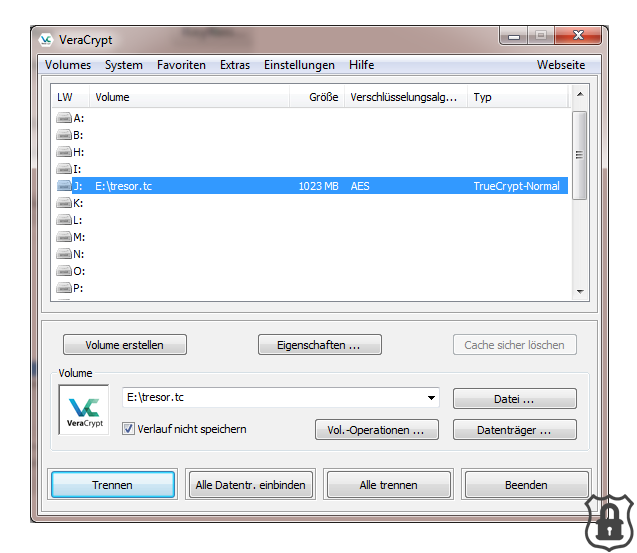637x553 pixels.
Task: Click the mounted drive icon for J:
Action: (x=64, y=186)
